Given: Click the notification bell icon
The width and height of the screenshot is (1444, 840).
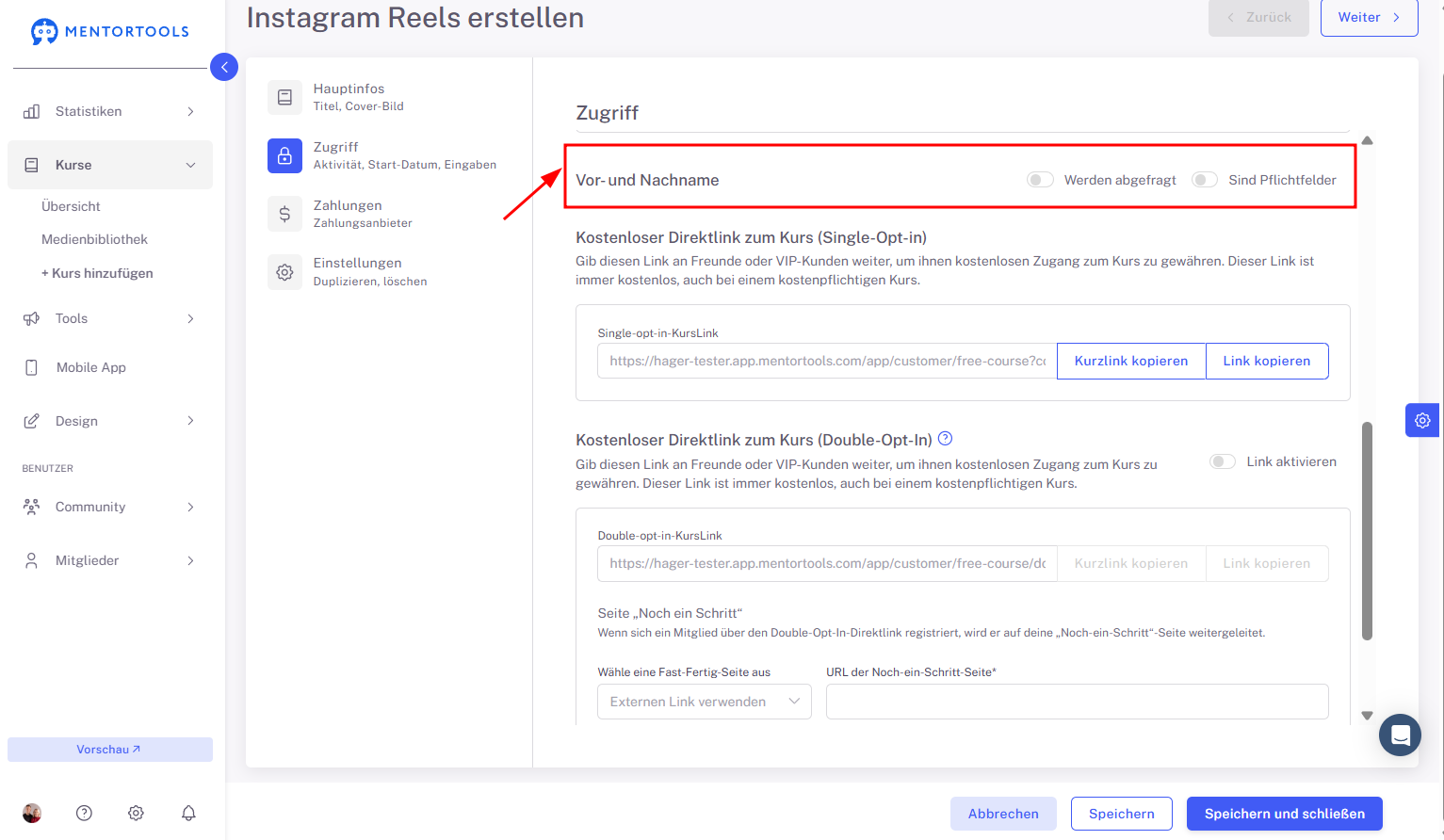Looking at the screenshot, I should (x=188, y=813).
